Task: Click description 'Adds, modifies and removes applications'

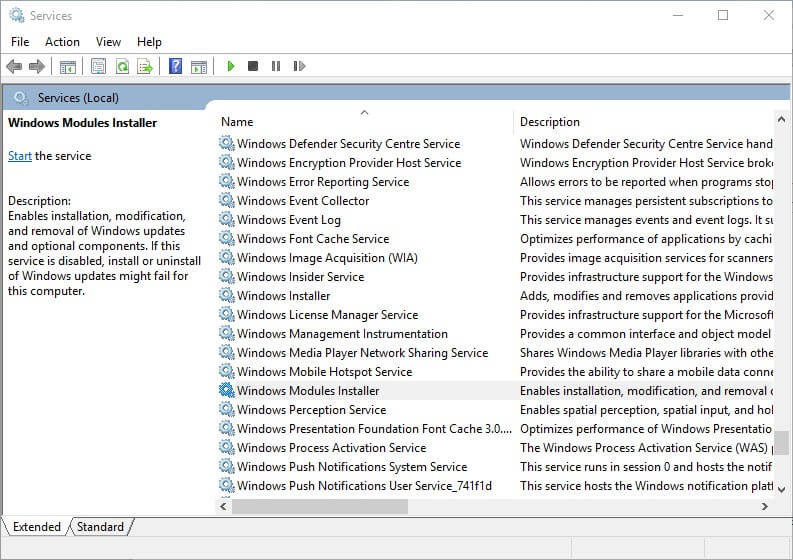Action: [646, 295]
